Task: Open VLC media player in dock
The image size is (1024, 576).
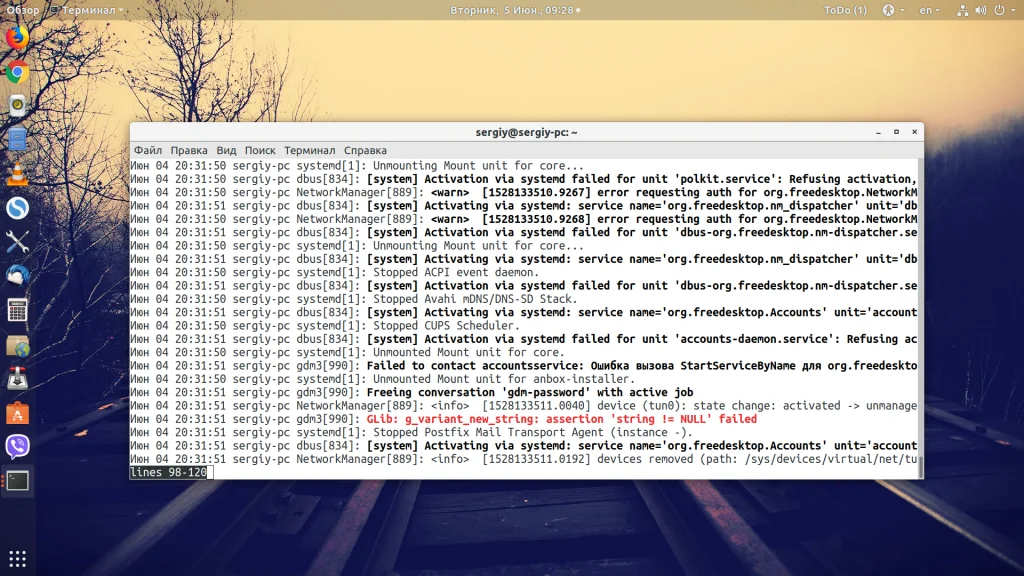Action: pyautogui.click(x=18, y=174)
